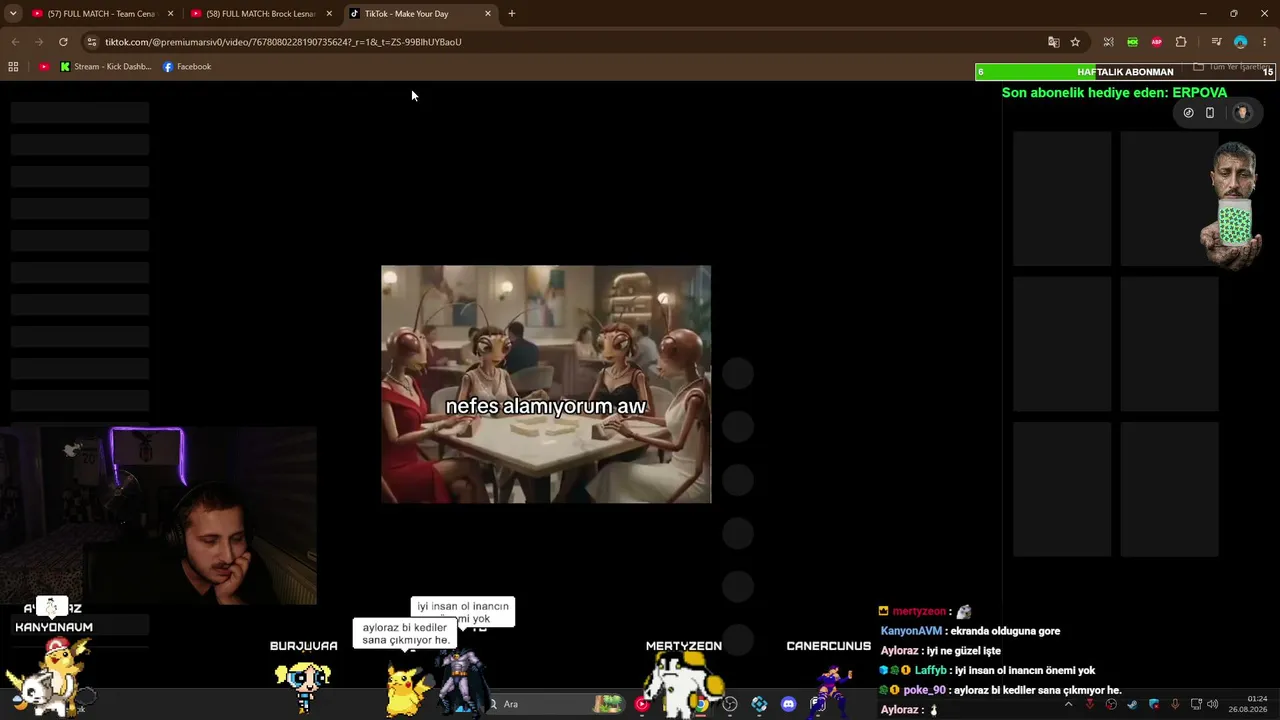Open the media controls toolbar button
This screenshot has height=720, width=1280.
point(1216,42)
